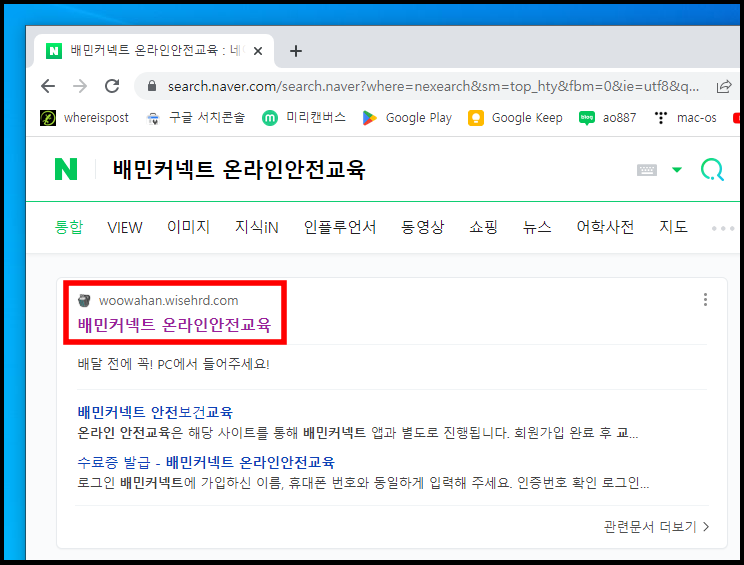Image resolution: width=744 pixels, height=565 pixels.
Task: Reload the page with refresh icon
Action: pyautogui.click(x=112, y=86)
